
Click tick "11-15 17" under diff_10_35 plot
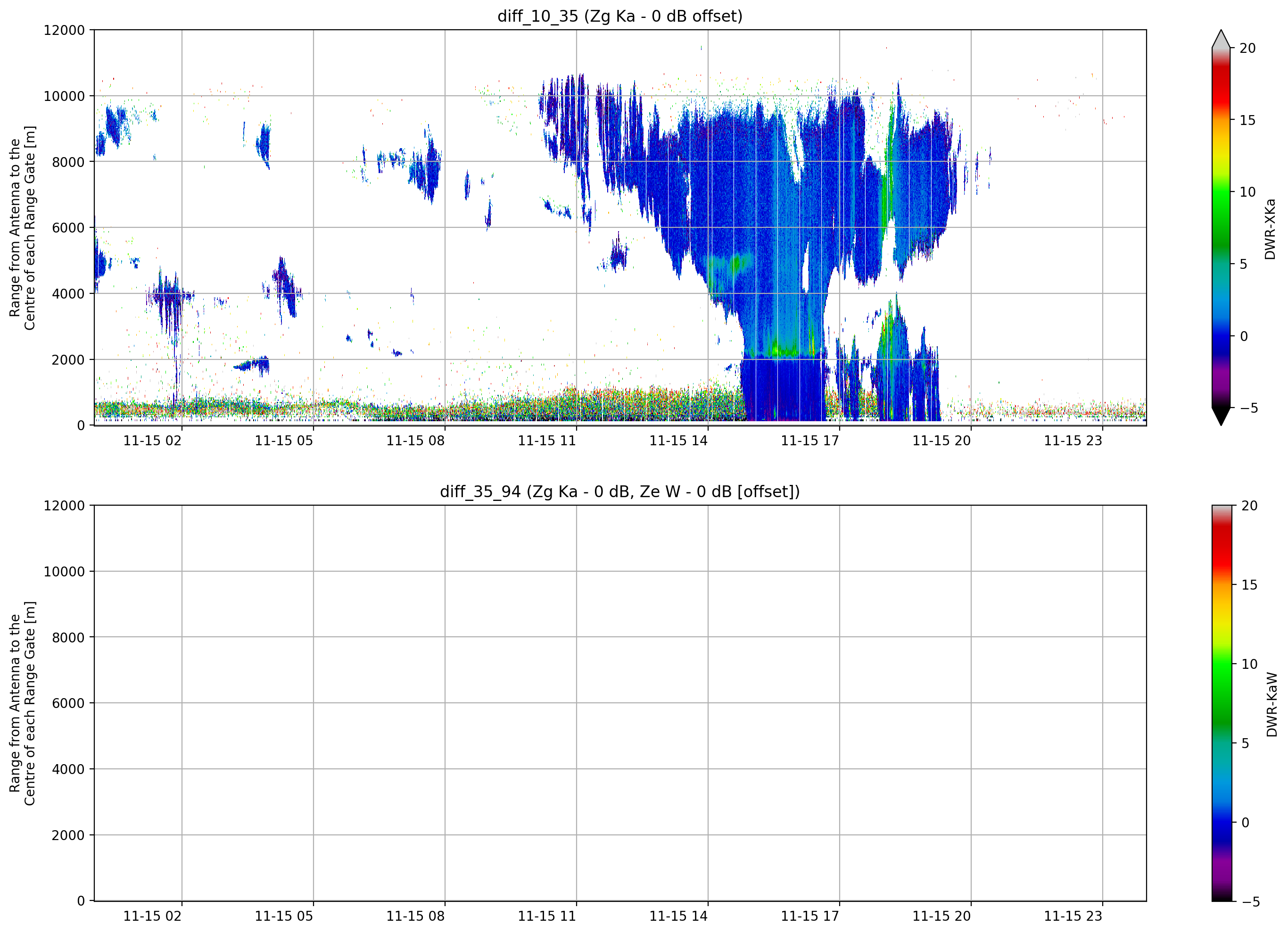pyautogui.click(x=810, y=441)
